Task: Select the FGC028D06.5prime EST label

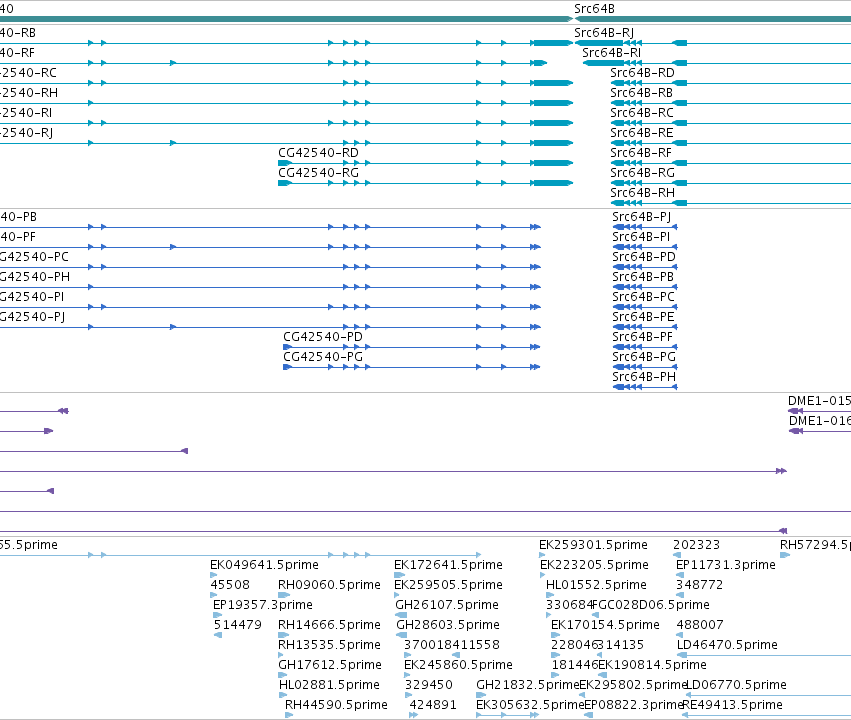Action: (651, 606)
